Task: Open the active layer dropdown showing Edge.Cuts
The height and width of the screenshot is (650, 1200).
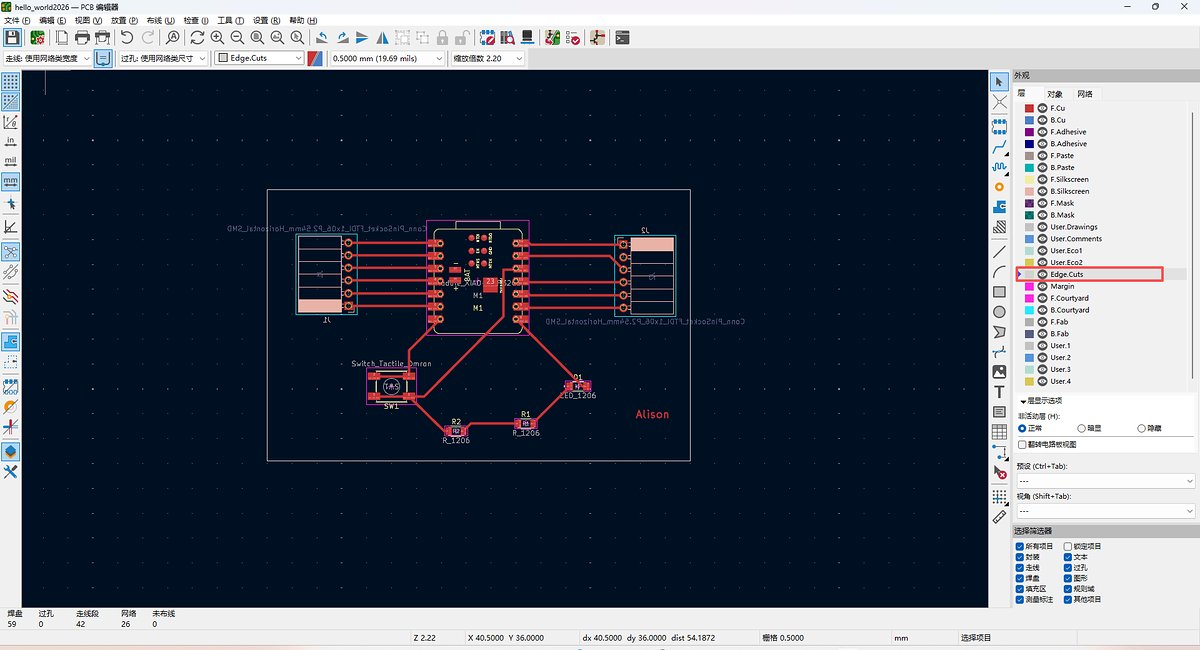Action: click(298, 57)
